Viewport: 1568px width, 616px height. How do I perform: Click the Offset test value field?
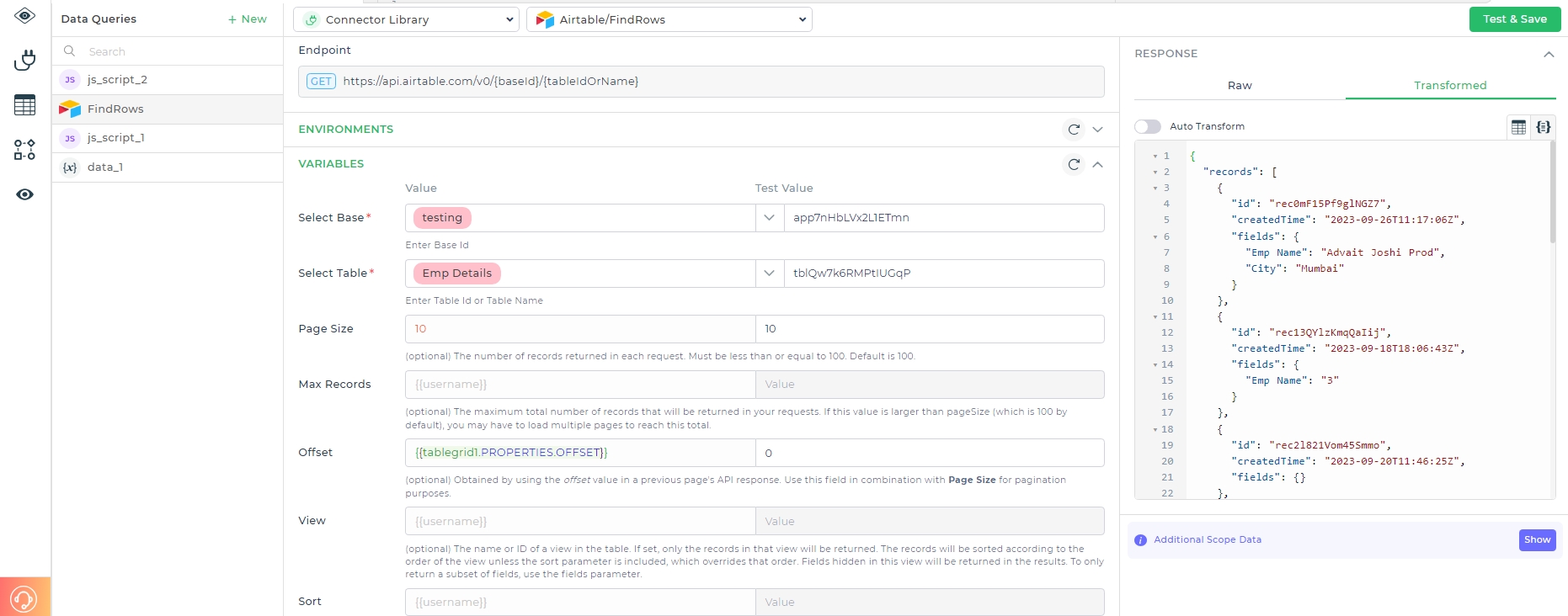pyautogui.click(x=930, y=453)
